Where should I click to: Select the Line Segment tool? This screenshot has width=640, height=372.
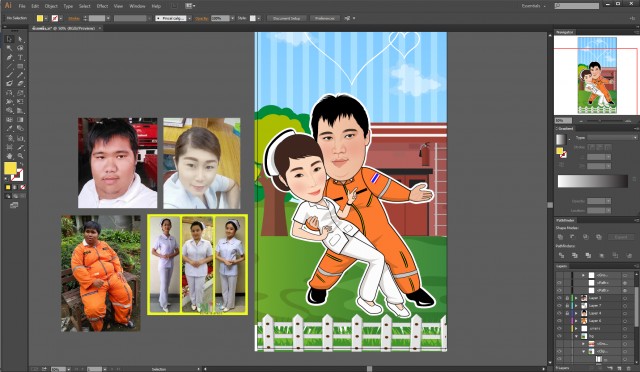9,66
